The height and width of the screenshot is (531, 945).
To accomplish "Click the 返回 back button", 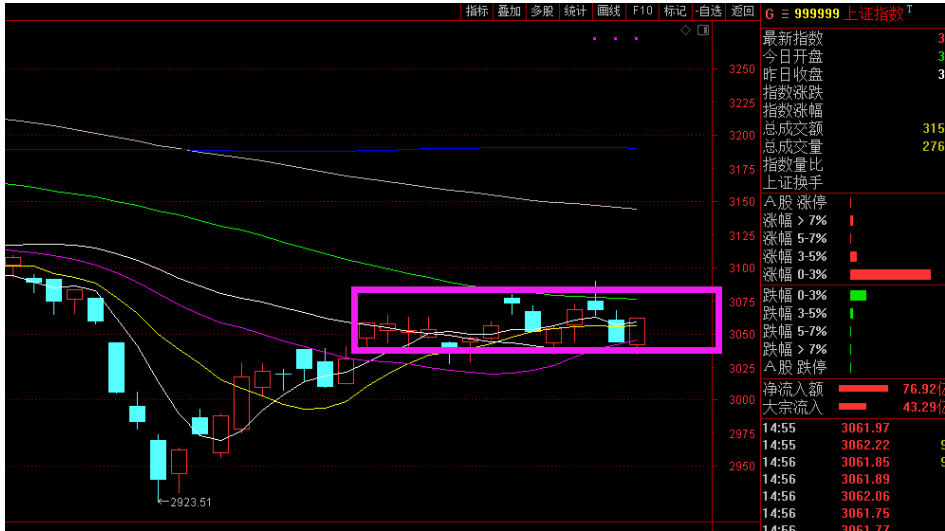I will (x=742, y=11).
